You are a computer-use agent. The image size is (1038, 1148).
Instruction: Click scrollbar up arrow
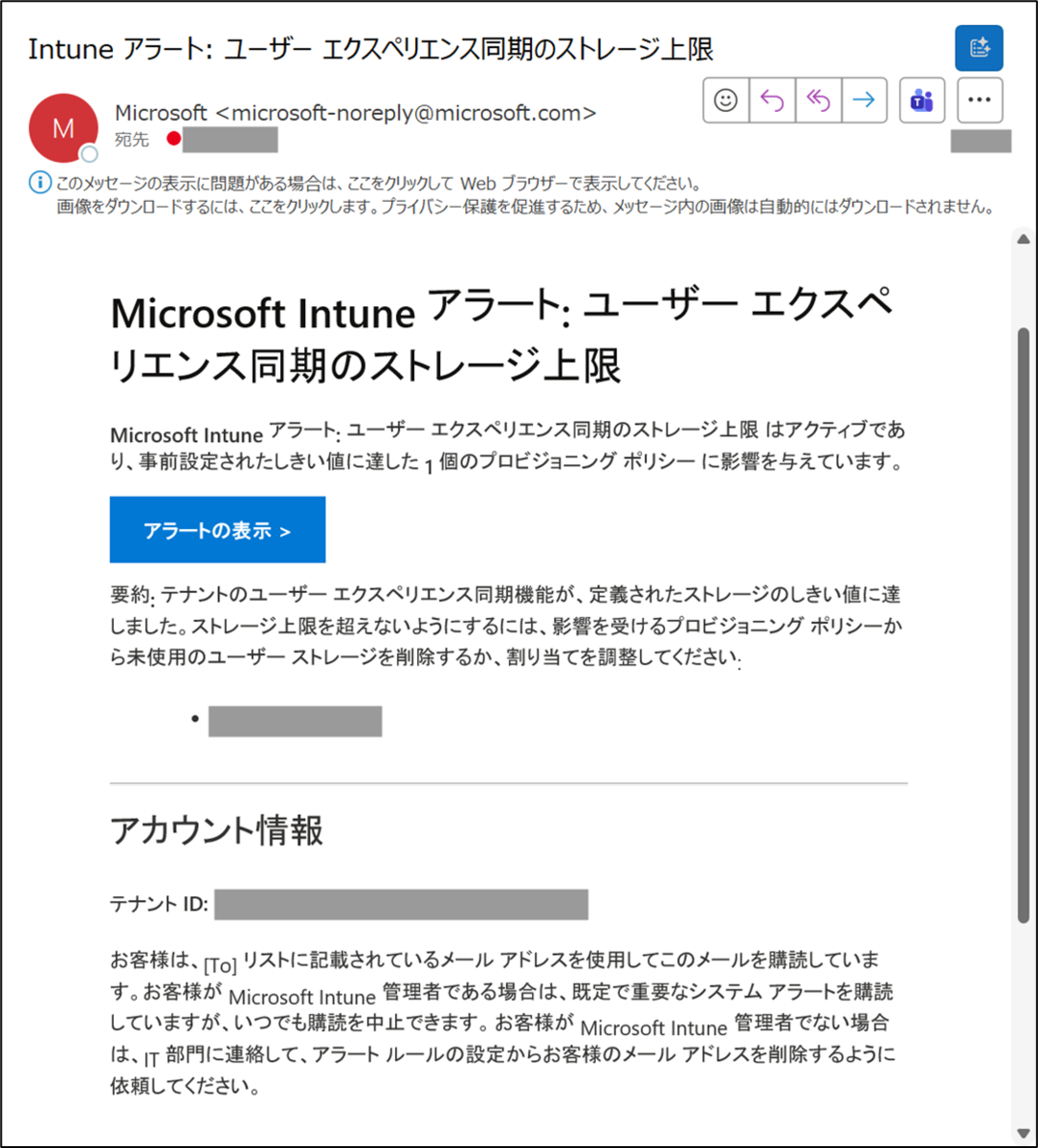[1023, 238]
